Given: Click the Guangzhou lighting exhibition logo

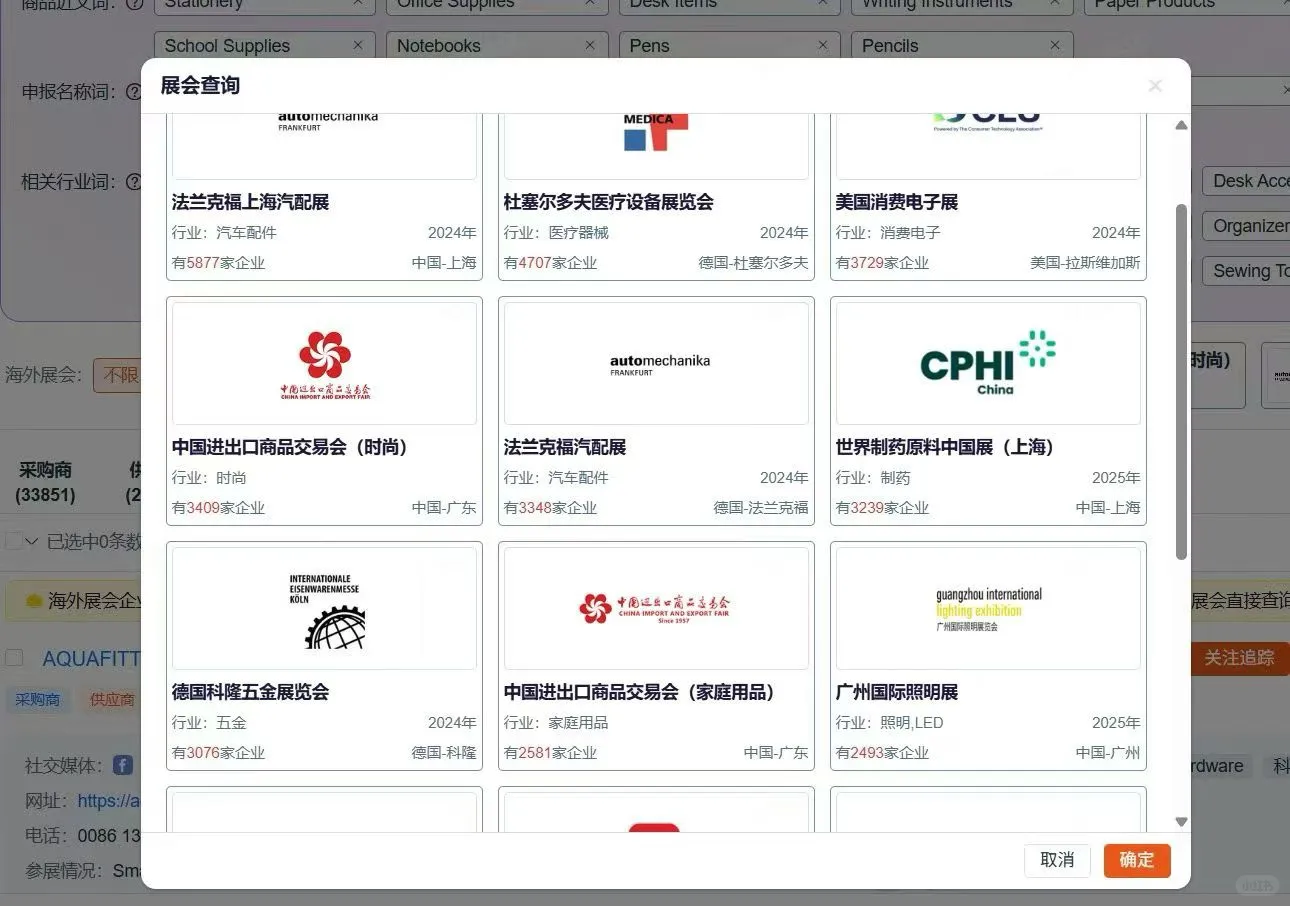Looking at the screenshot, I should tap(988, 607).
